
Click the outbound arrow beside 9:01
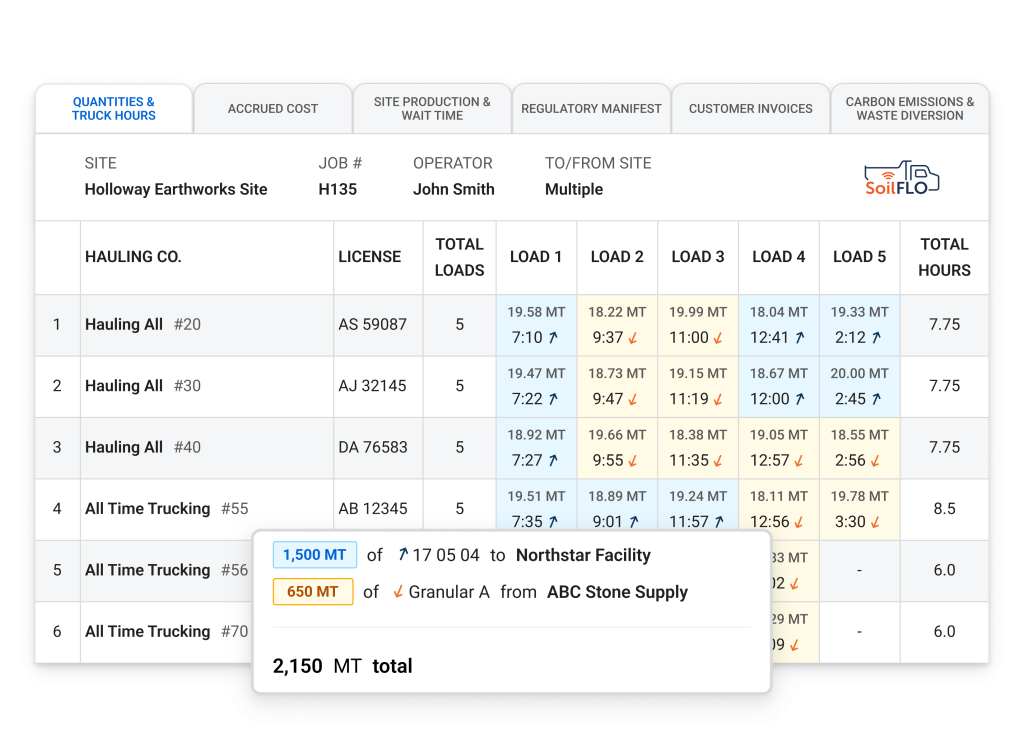pos(633,522)
